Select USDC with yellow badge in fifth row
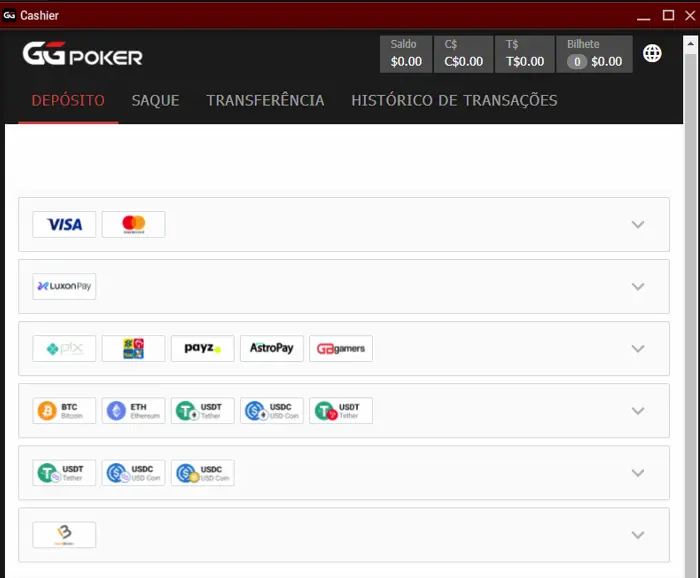 [x=203, y=473]
